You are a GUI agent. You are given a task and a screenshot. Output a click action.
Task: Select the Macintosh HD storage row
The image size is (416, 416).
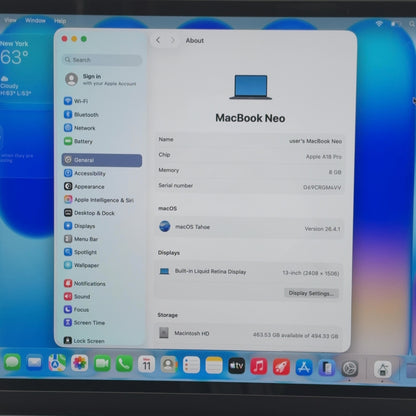[x=249, y=334]
